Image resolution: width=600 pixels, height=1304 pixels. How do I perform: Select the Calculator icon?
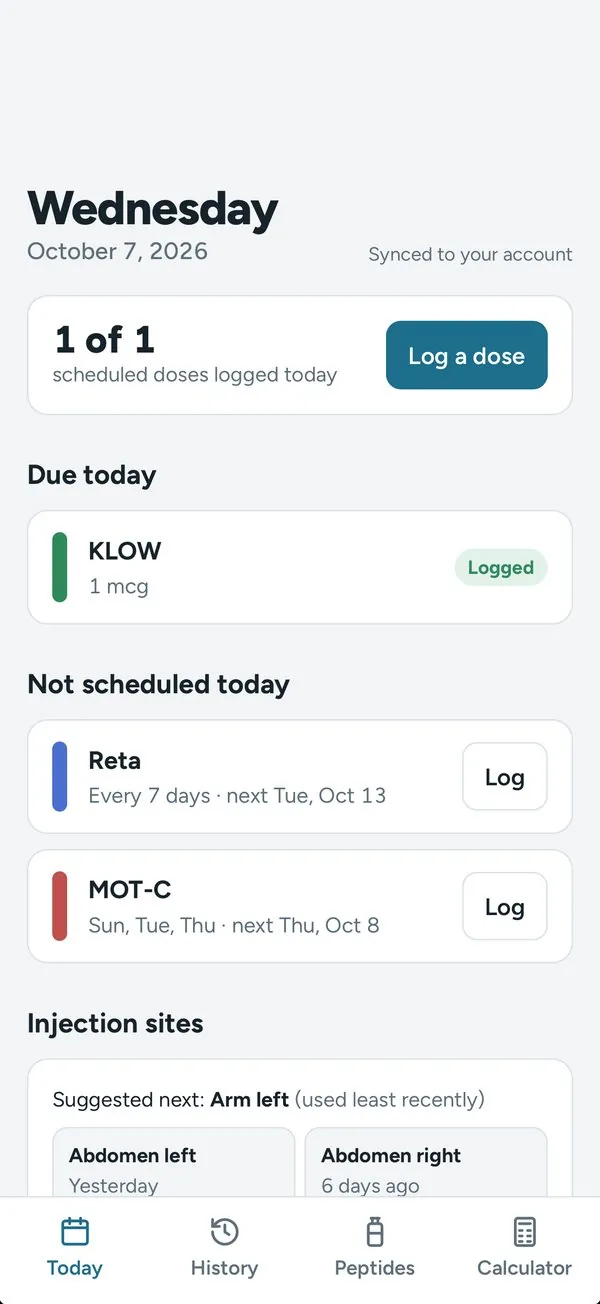tap(525, 1231)
